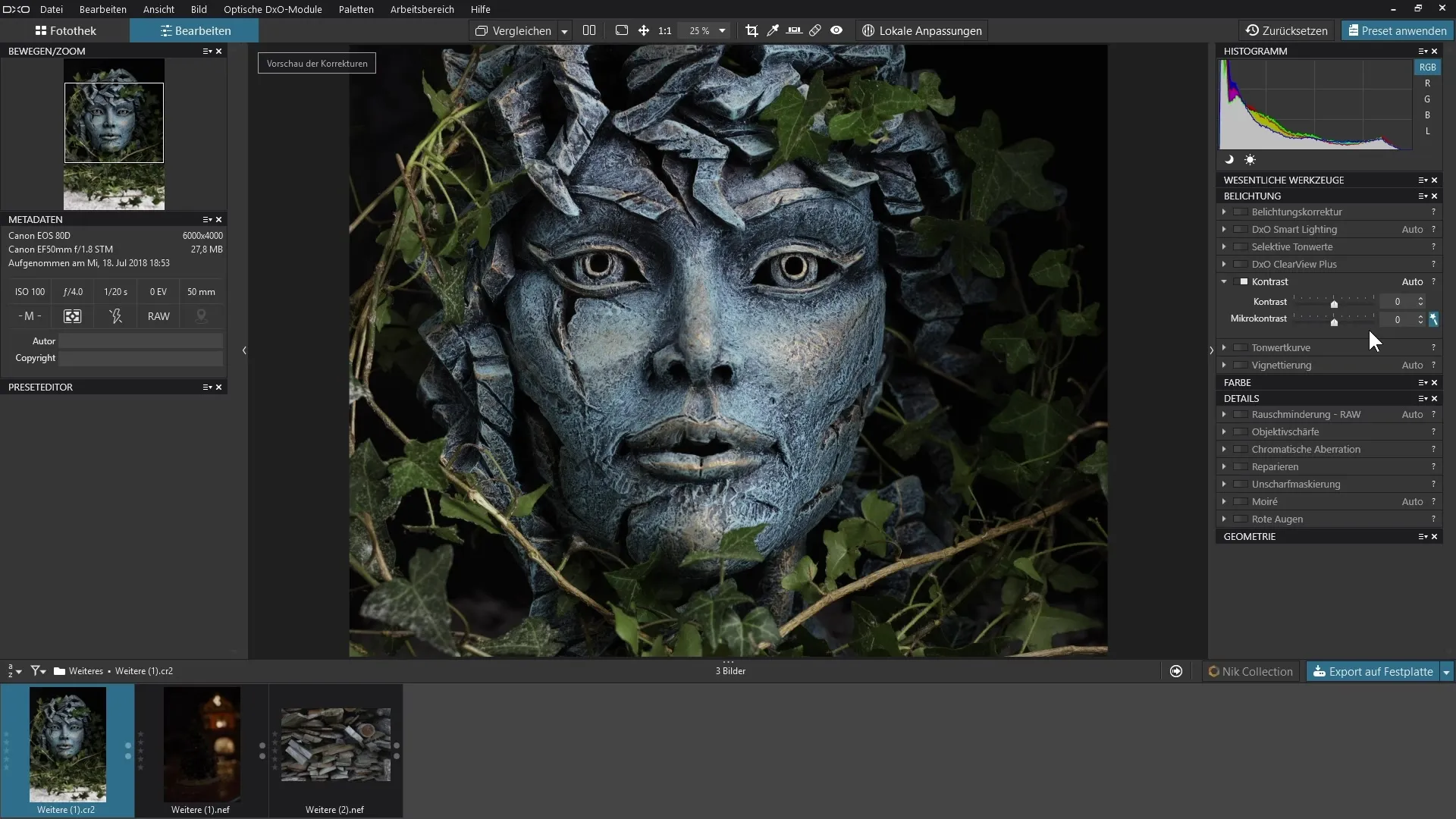Viewport: 1456px width, 819px height.
Task: Toggle DxO ClearView Plus on
Action: tap(1241, 264)
